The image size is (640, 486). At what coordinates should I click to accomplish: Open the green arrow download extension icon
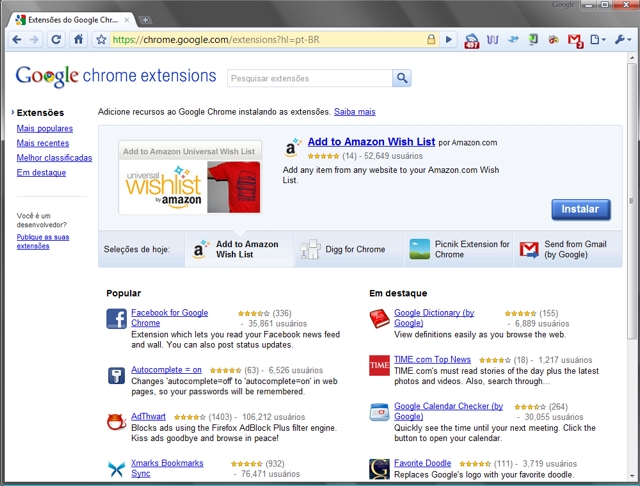pyautogui.click(x=533, y=40)
